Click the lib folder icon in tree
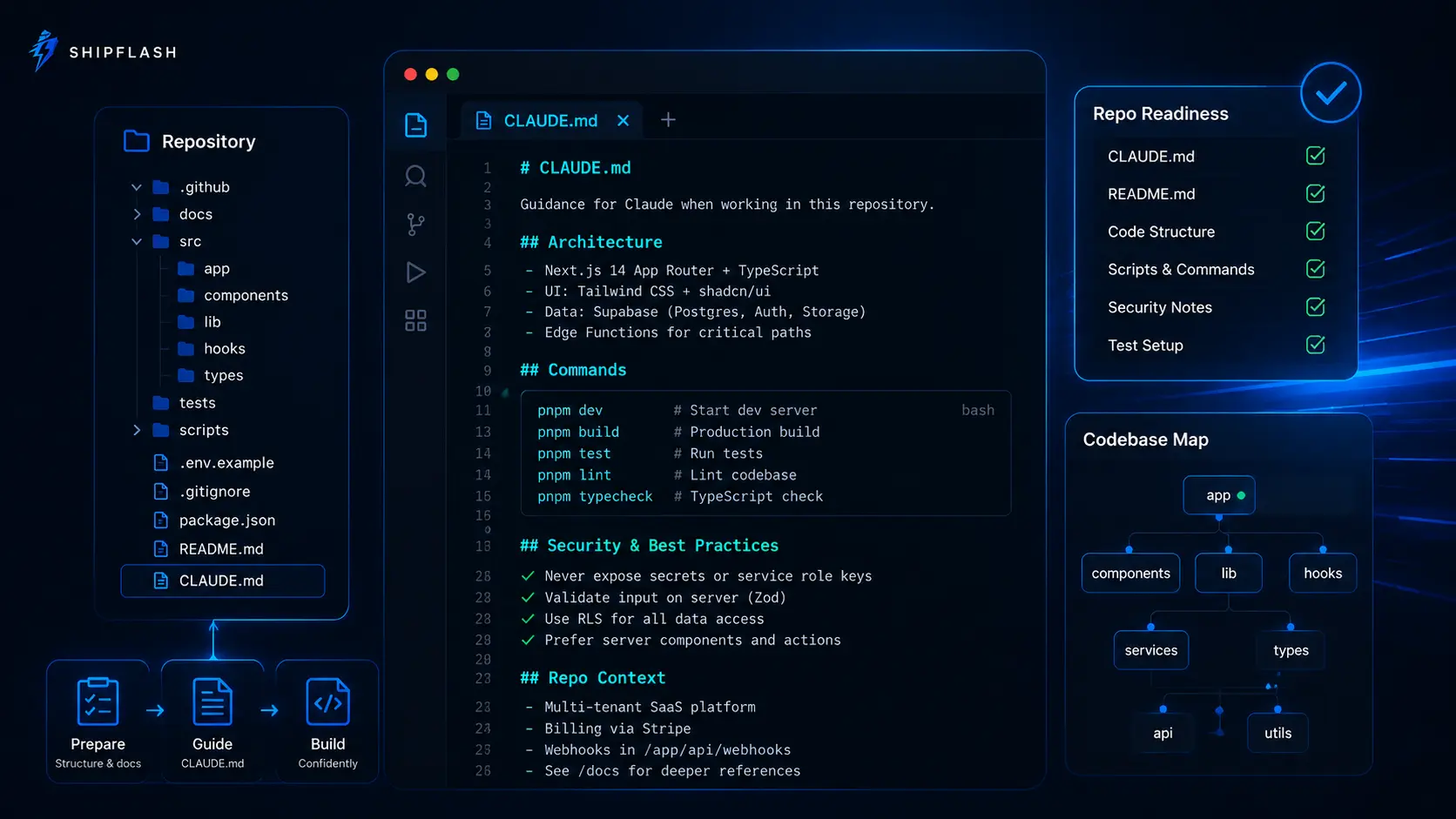The height and width of the screenshot is (819, 1456). click(x=185, y=322)
